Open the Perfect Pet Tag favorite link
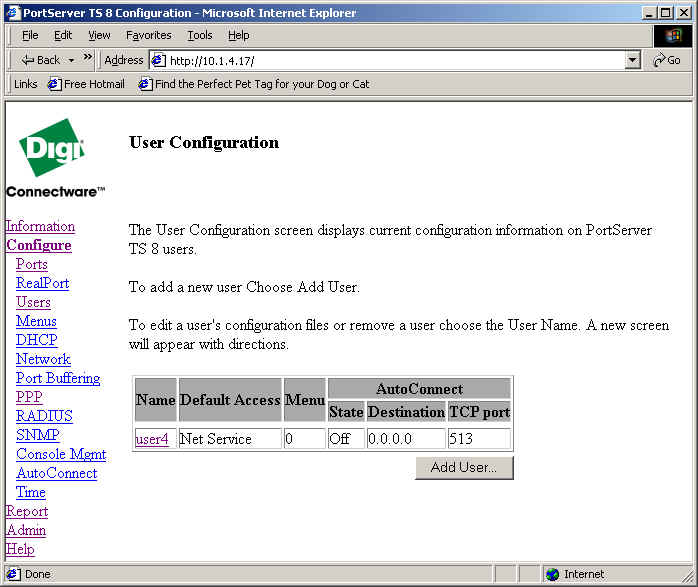 tap(261, 84)
